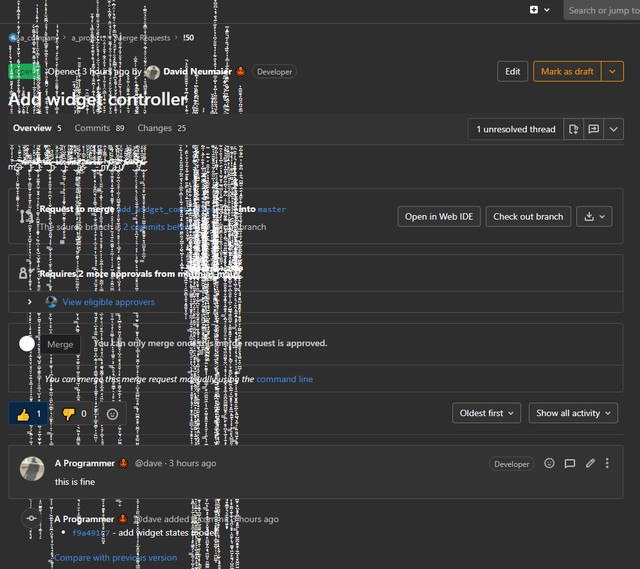Select the 'this is fine' comment text
Screen dimensions: 640x569
tap(75, 482)
